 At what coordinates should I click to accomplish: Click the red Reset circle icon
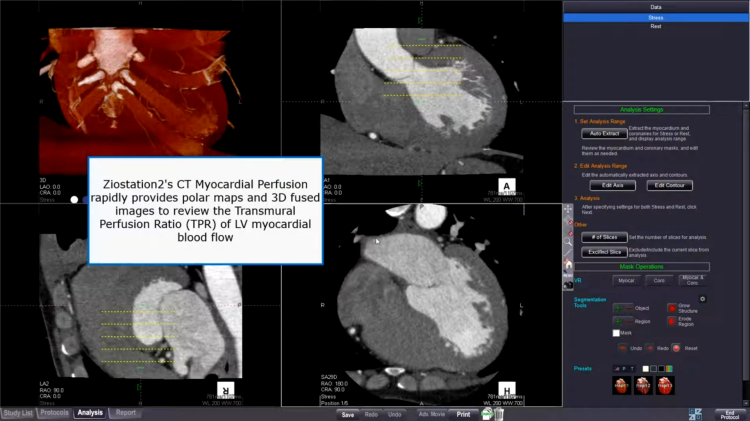coord(676,348)
